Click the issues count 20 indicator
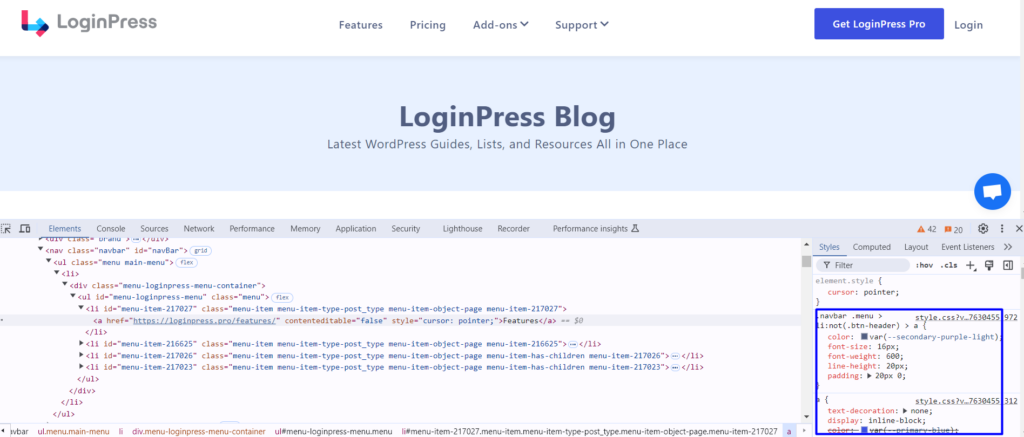The image size is (1024, 437). 953,229
